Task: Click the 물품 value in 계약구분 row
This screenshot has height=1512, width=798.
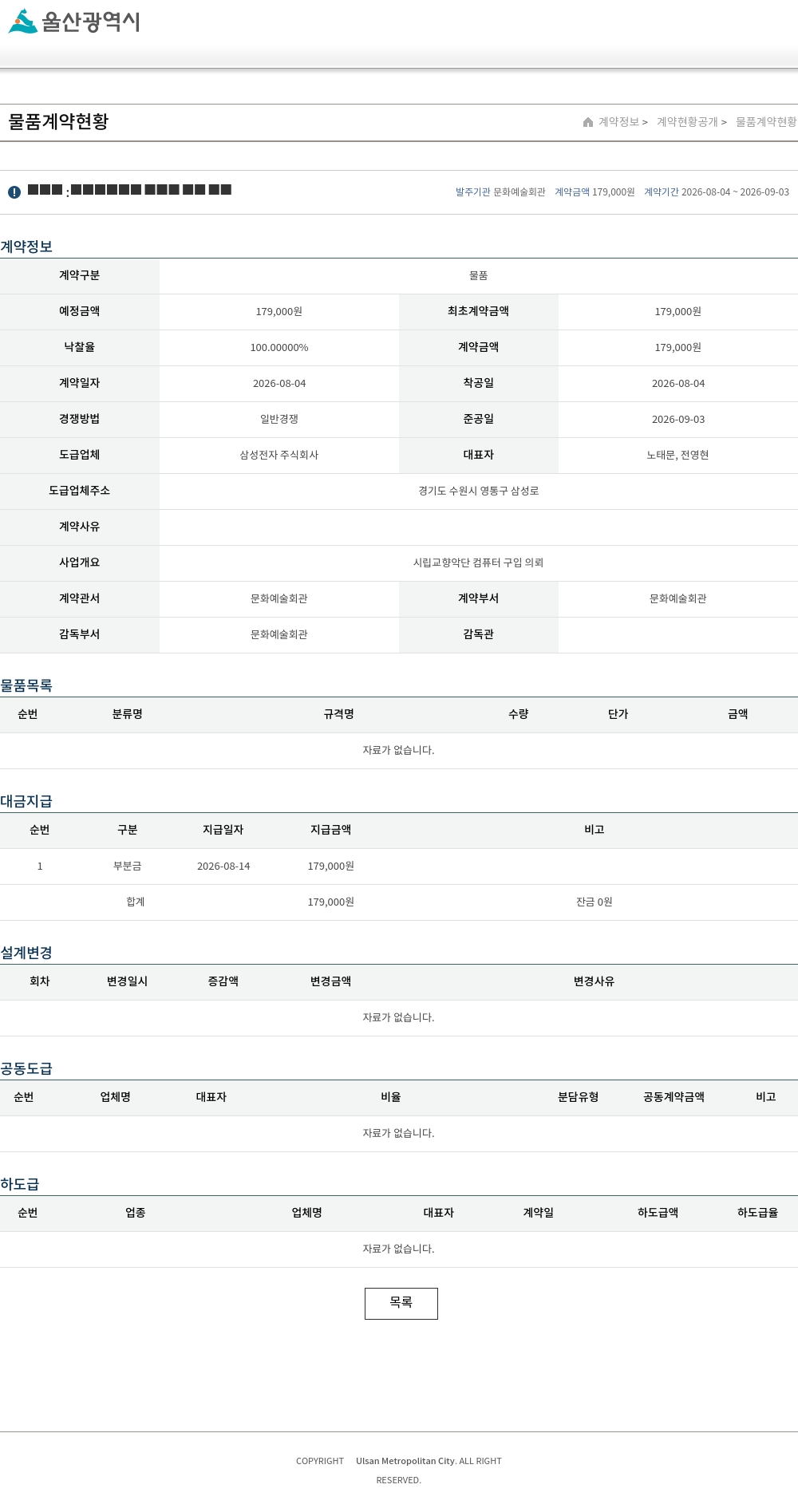Action: pos(479,276)
